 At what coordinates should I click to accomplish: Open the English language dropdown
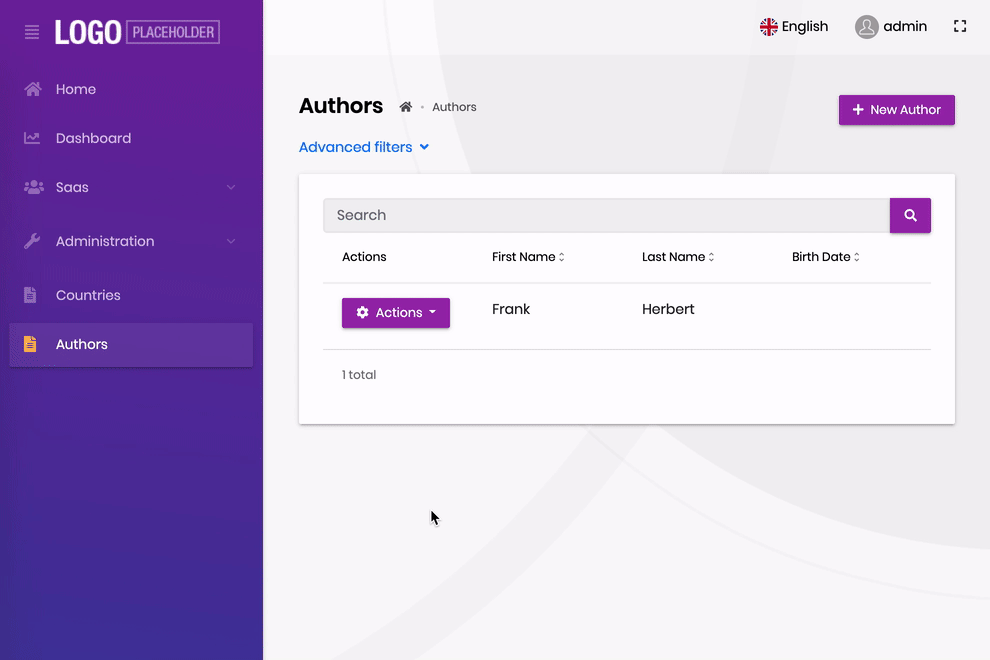click(794, 27)
